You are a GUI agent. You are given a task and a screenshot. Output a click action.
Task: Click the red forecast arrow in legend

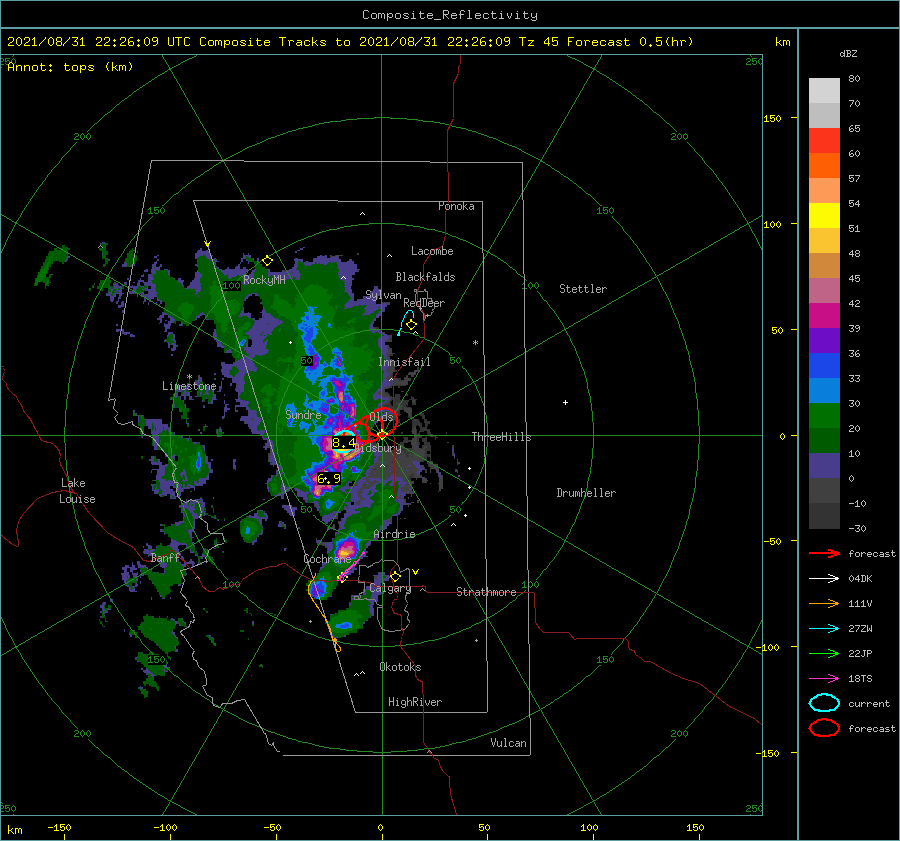coord(824,553)
